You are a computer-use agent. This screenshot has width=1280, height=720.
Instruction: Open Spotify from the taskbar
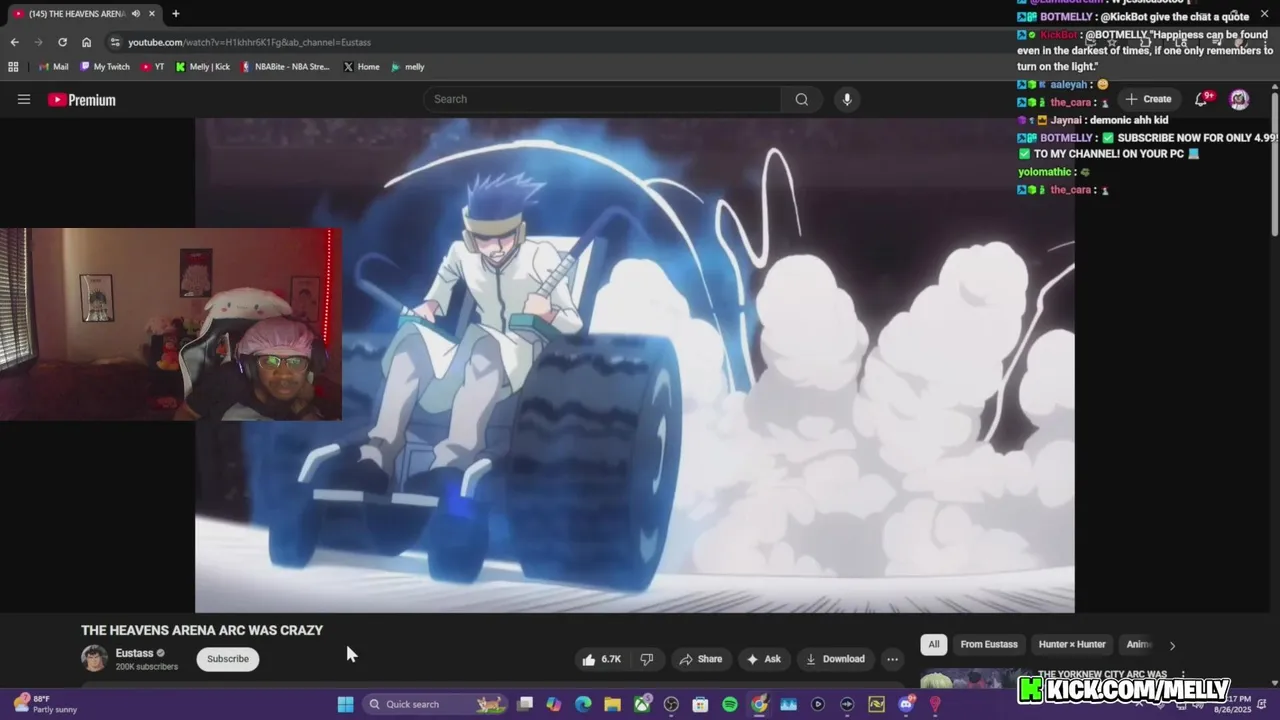[x=730, y=704]
